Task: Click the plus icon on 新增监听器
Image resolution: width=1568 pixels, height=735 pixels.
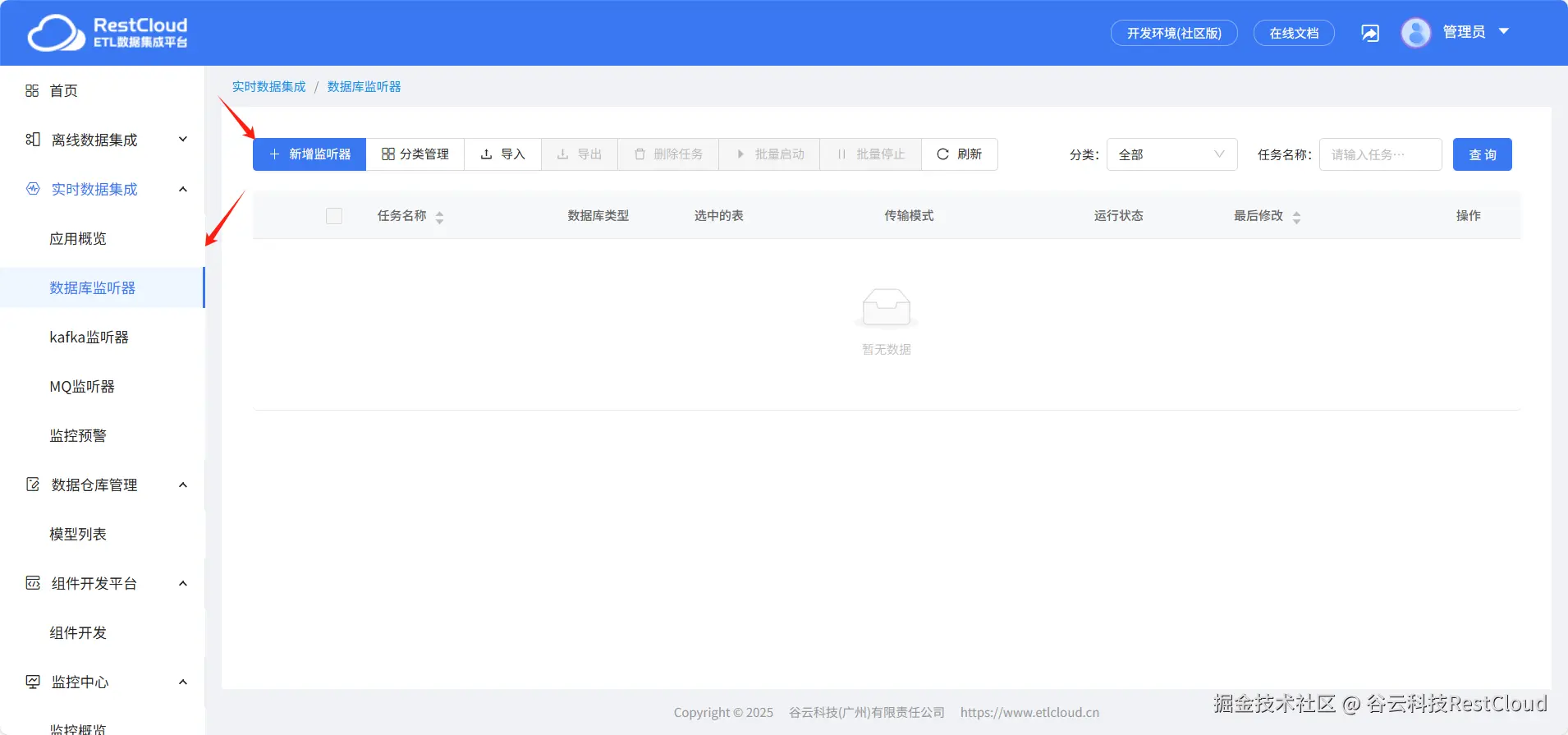Action: tap(275, 154)
